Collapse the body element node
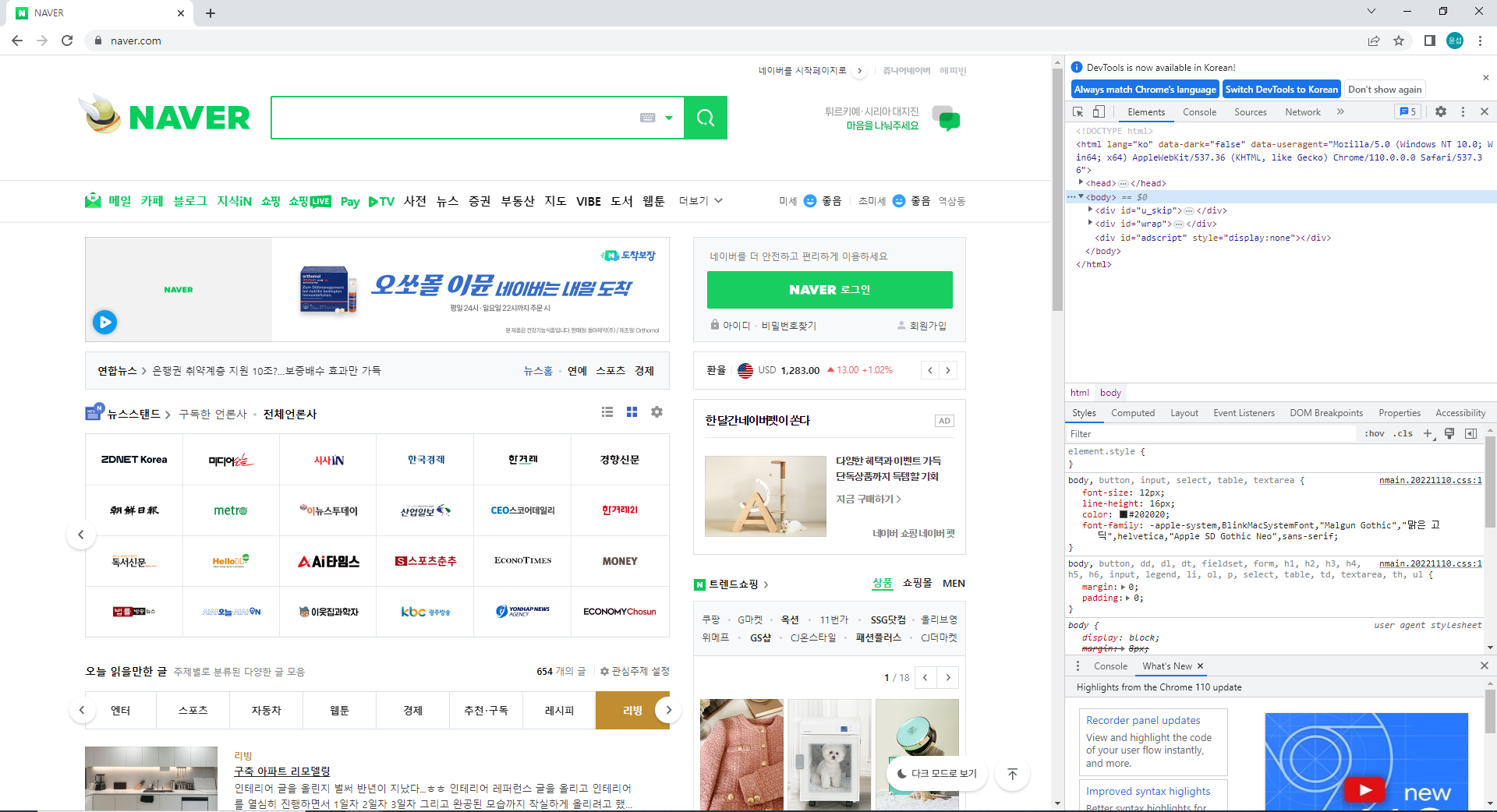 point(1081,196)
